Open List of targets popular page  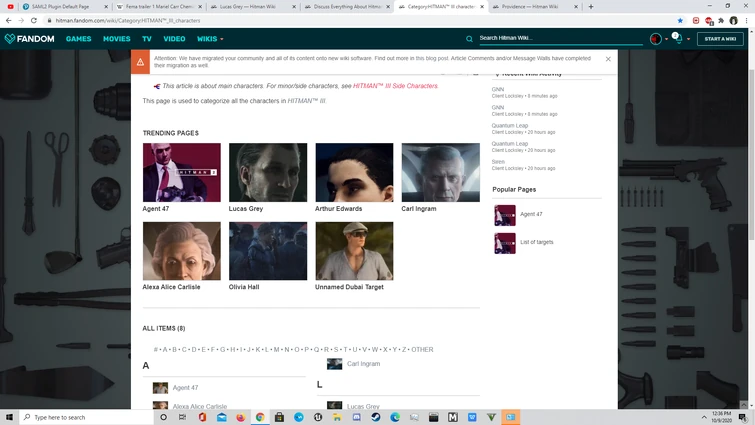click(536, 242)
